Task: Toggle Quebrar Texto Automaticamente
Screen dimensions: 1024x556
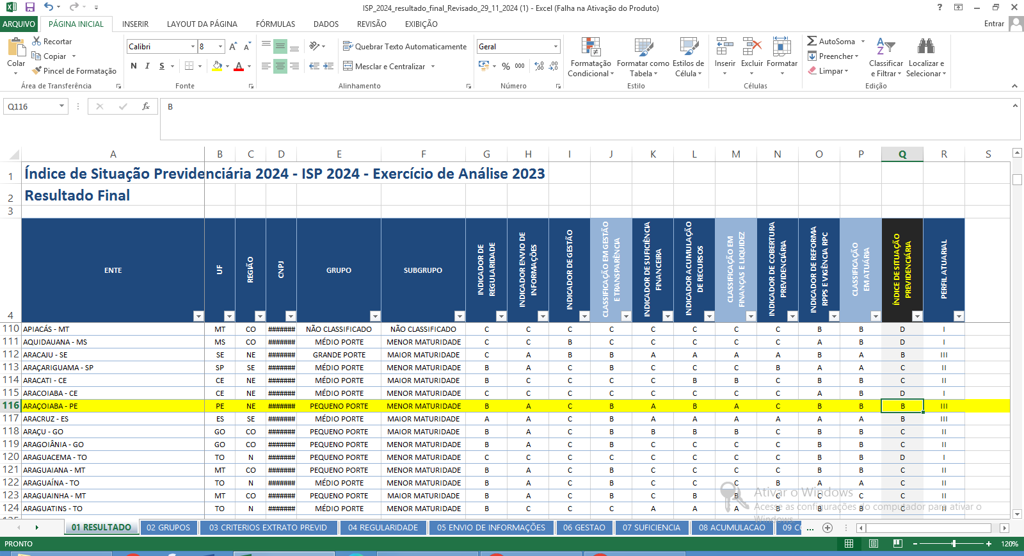Action: coord(403,46)
